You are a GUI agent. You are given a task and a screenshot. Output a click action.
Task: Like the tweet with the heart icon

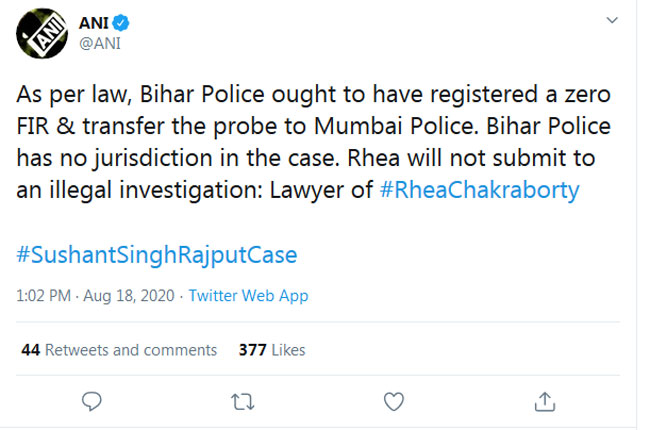[x=393, y=401]
